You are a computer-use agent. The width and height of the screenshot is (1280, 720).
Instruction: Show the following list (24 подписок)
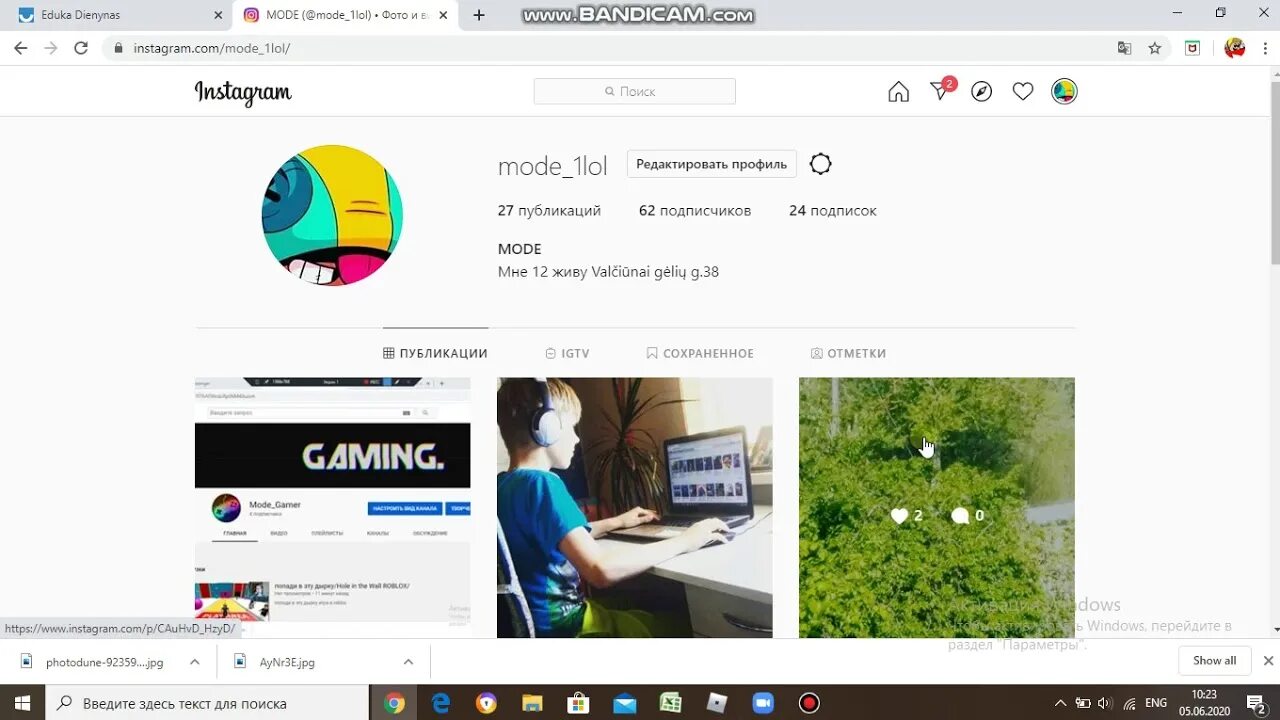tap(833, 211)
